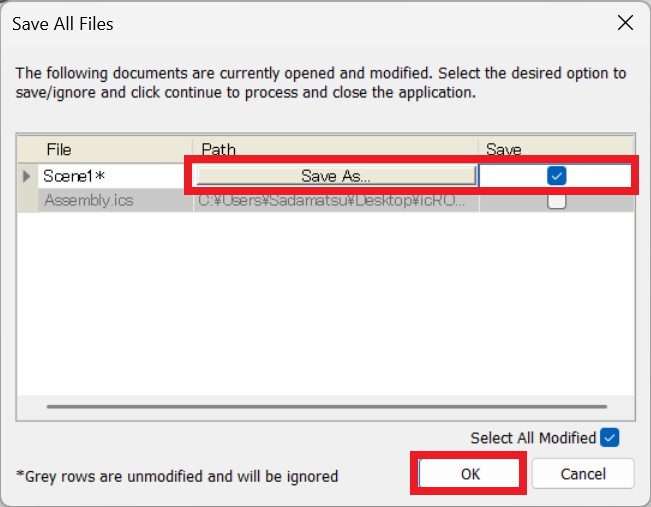Toggle the Select All Modified checkbox
This screenshot has width=651, height=507.
tap(609, 438)
